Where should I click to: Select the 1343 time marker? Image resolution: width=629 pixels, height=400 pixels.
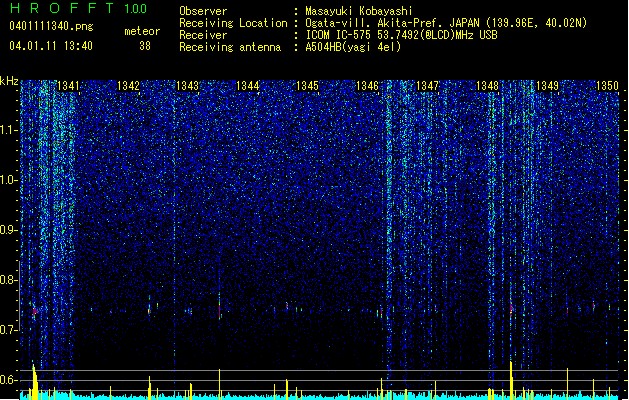click(x=188, y=86)
